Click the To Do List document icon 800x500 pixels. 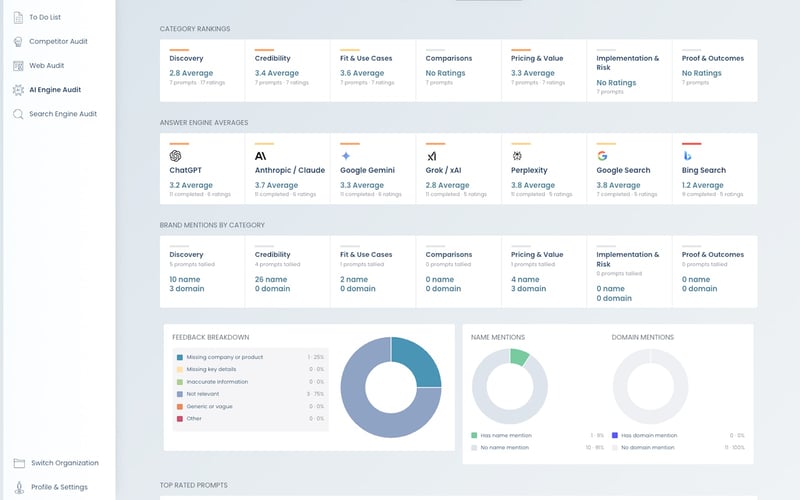pyautogui.click(x=18, y=17)
